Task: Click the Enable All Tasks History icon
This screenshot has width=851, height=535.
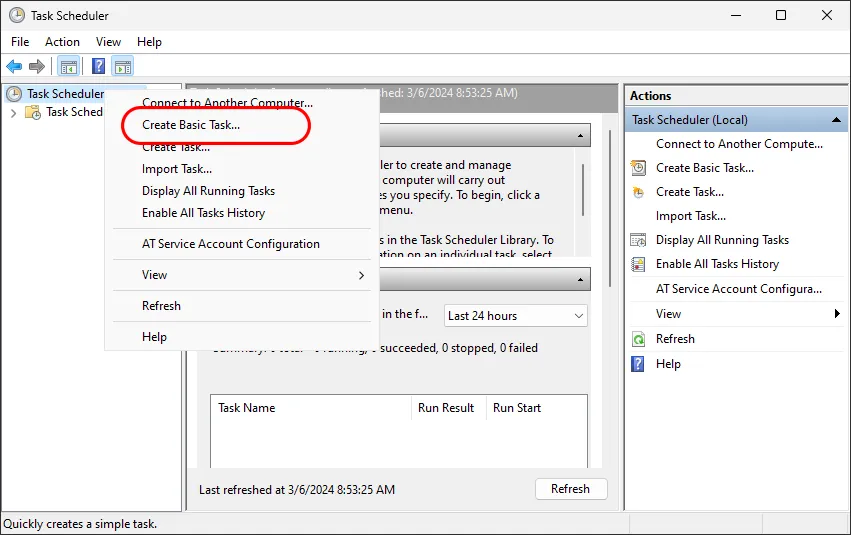Action: 638,264
